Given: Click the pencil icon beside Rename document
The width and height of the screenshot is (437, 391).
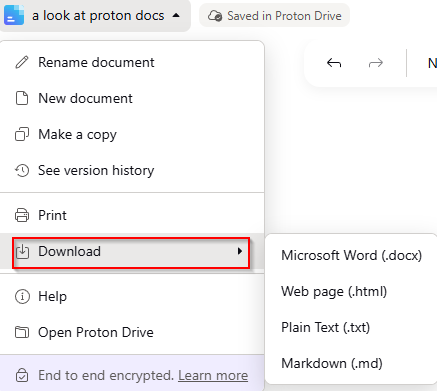Looking at the screenshot, I should pyautogui.click(x=22, y=62).
